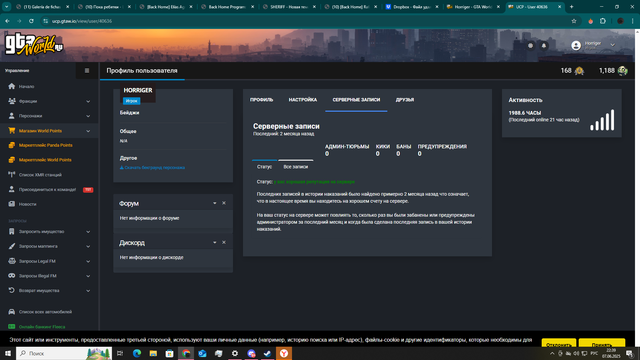This screenshot has width=640, height=360.
Task: Open Steam from the taskbar
Action: click(267, 353)
